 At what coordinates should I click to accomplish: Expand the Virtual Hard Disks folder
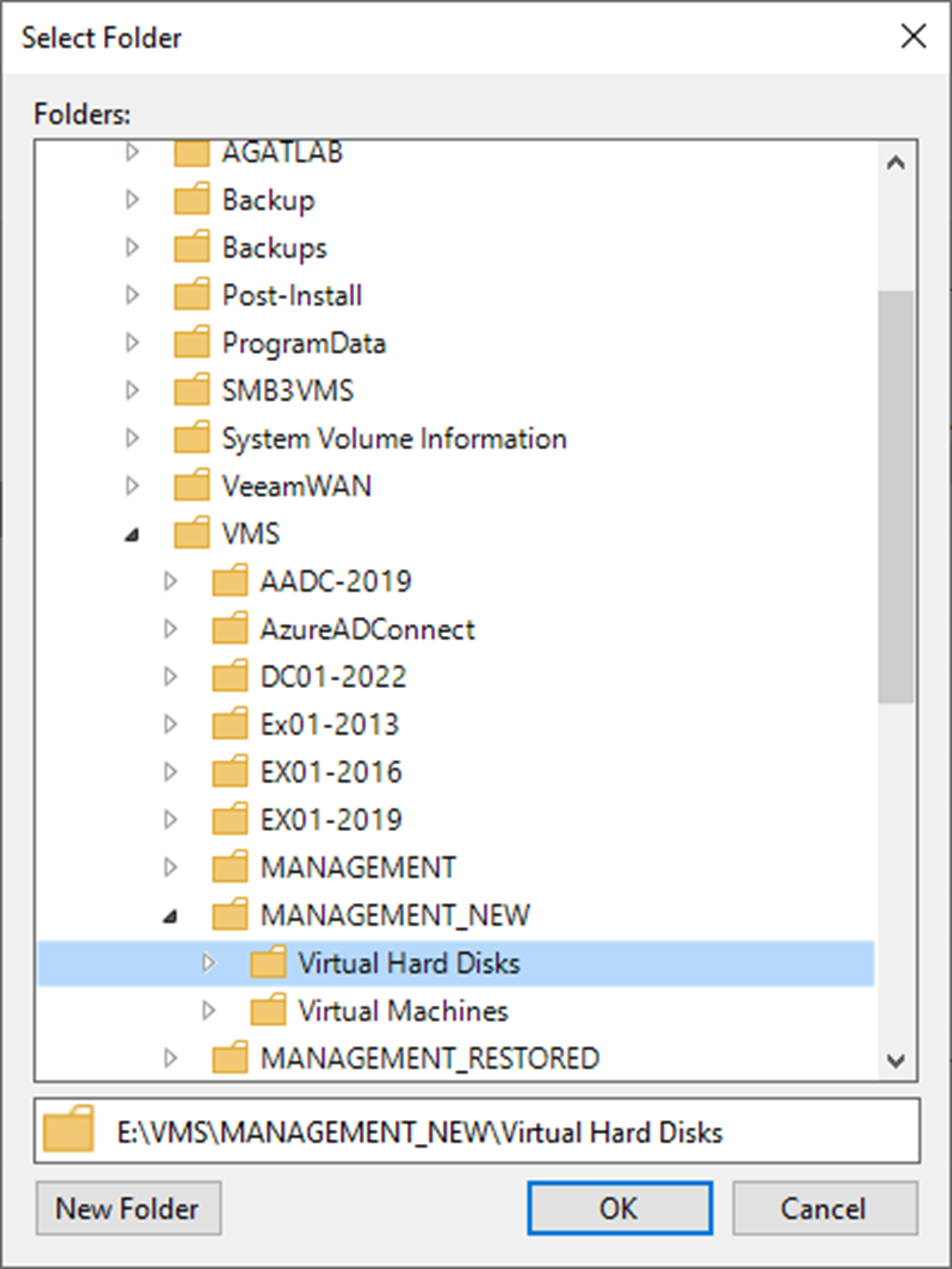coord(208,963)
